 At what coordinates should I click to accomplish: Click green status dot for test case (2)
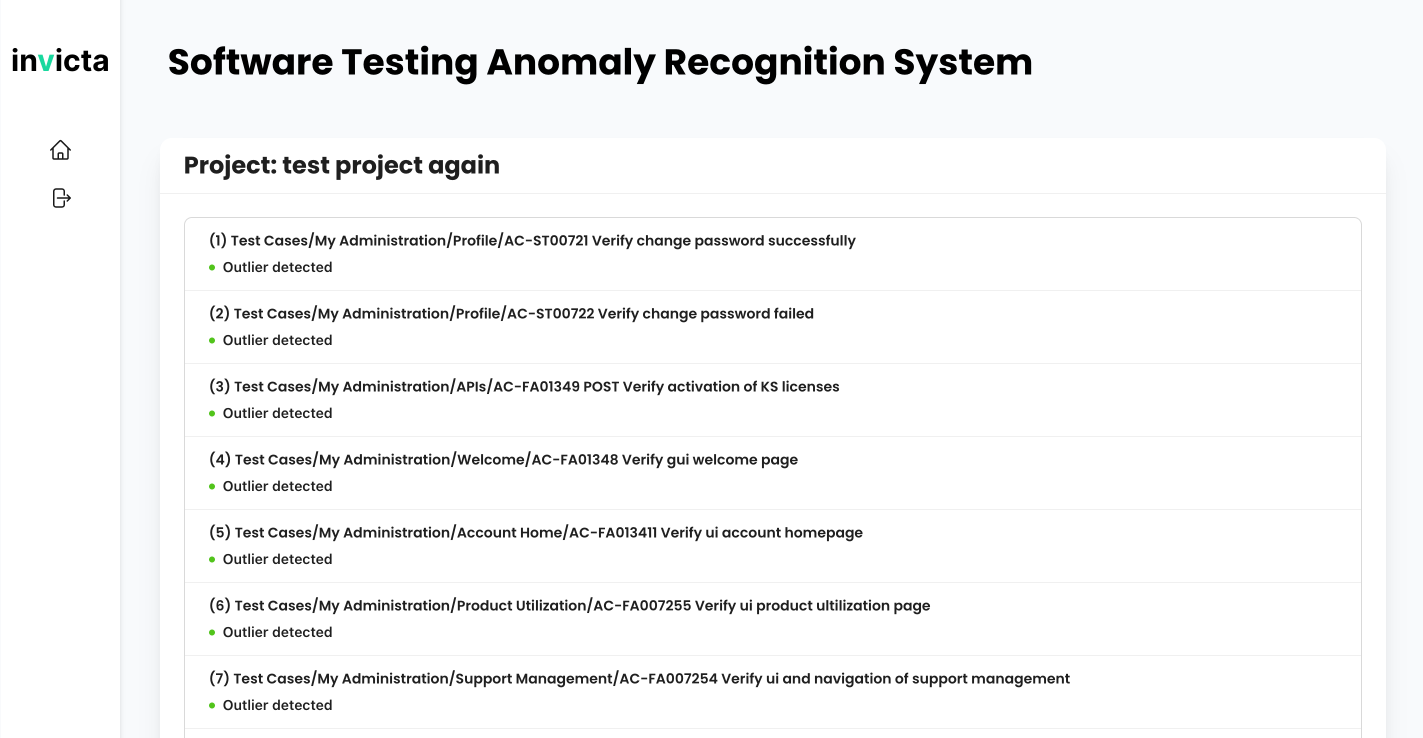tap(212, 341)
